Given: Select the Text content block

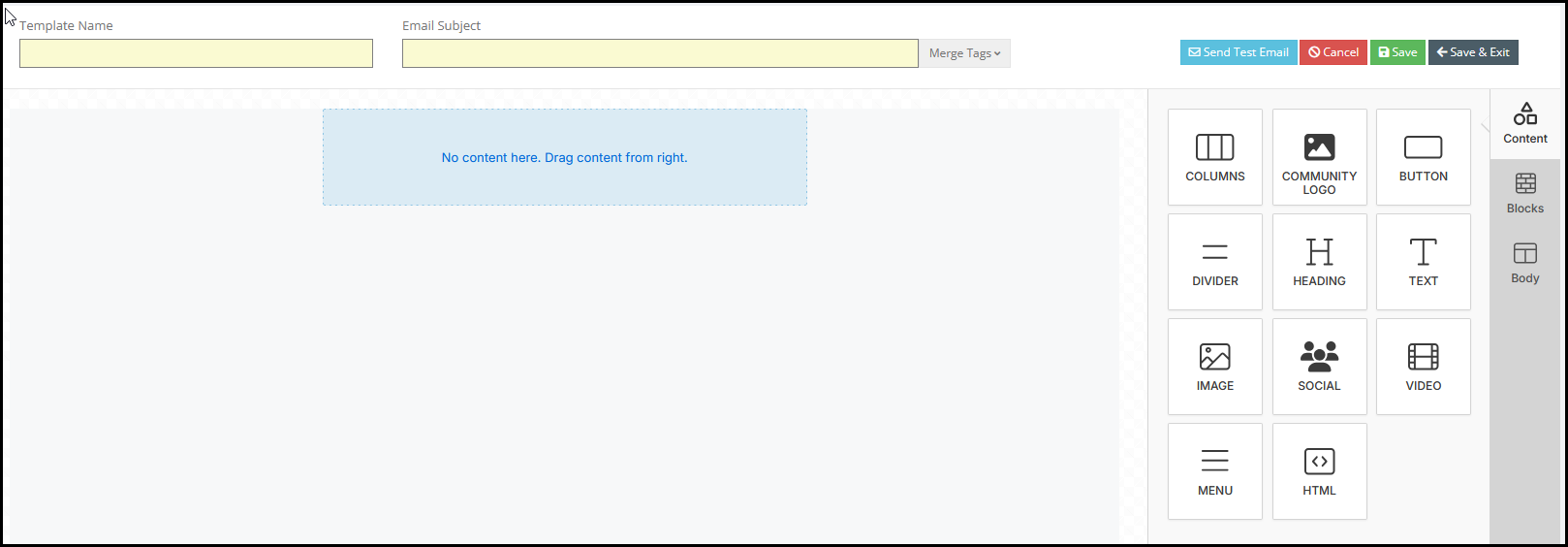Looking at the screenshot, I should [1423, 262].
